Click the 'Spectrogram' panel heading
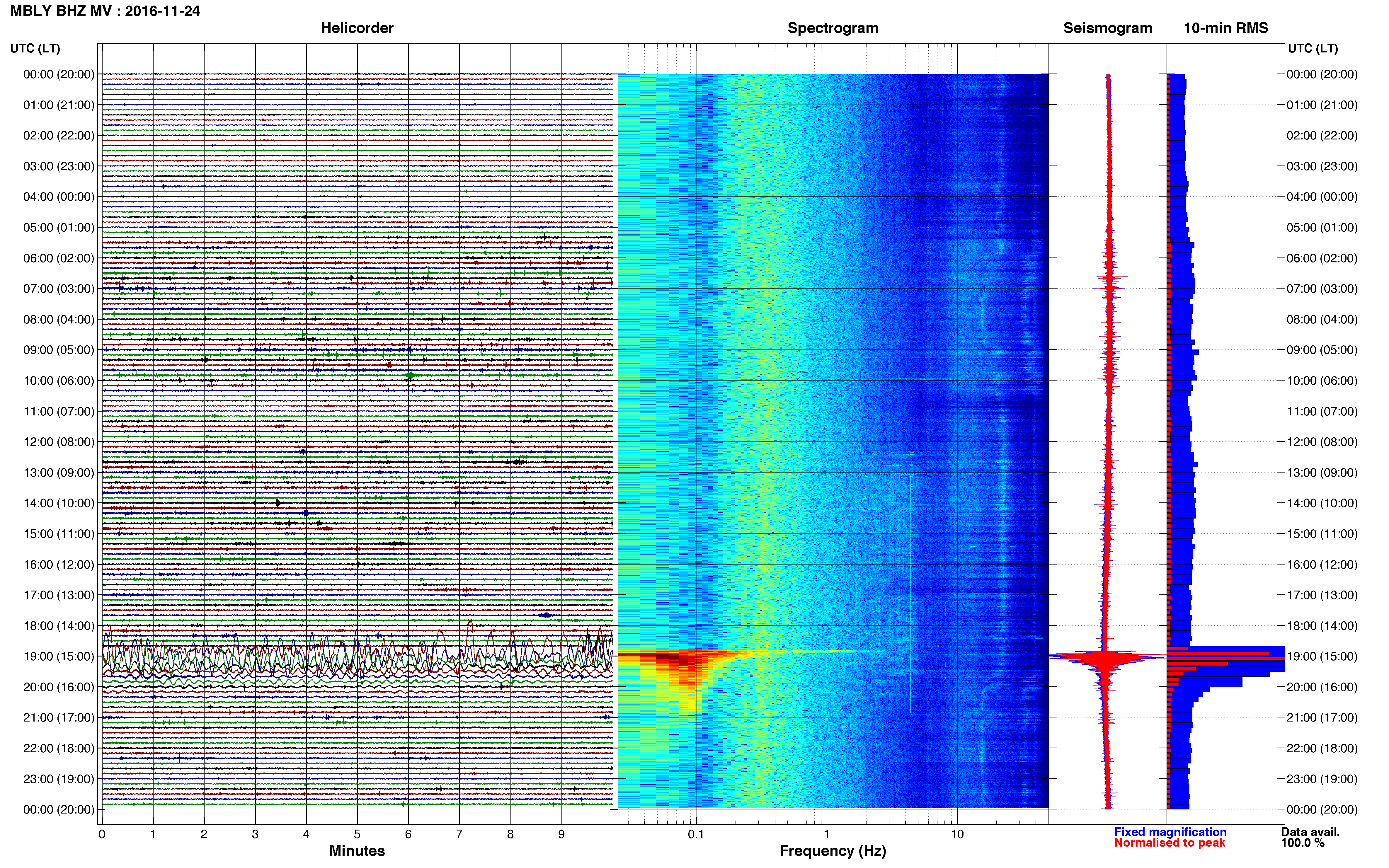The image size is (1389, 868). [x=833, y=28]
